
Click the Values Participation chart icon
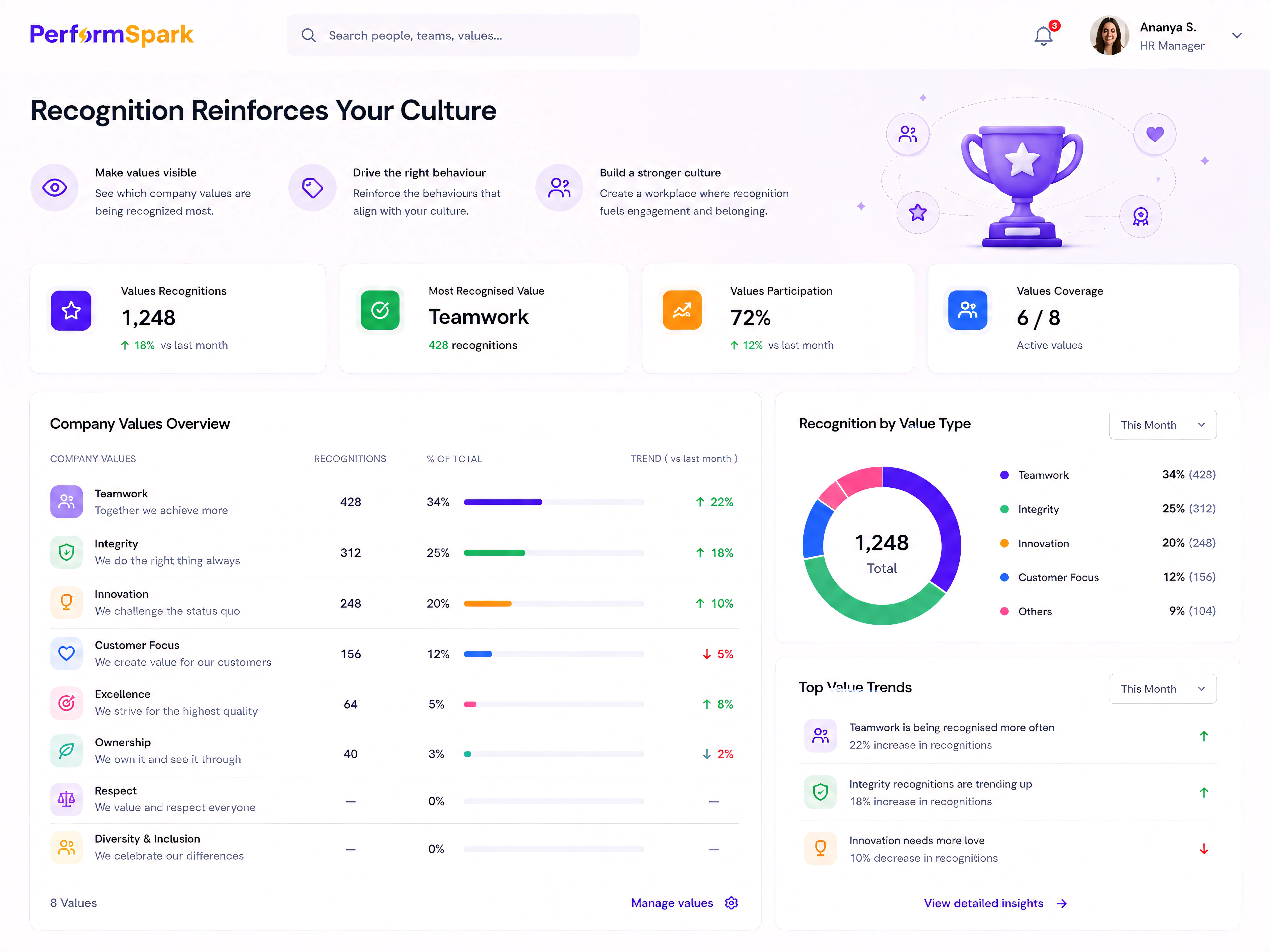(682, 311)
